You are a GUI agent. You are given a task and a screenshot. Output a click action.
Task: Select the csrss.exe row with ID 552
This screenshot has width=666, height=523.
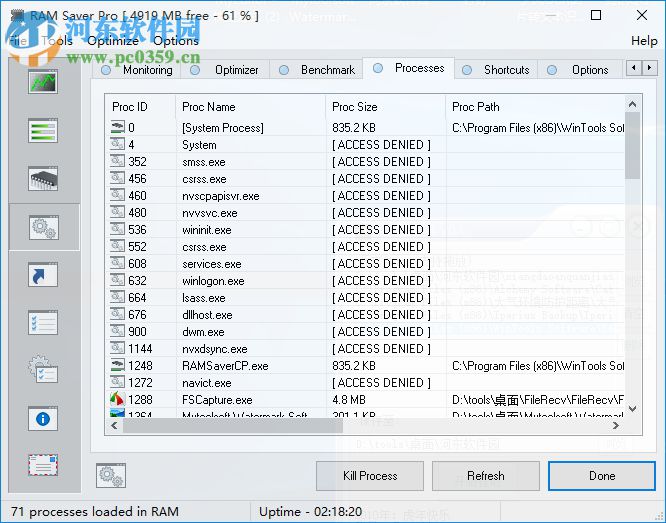(x=366, y=246)
